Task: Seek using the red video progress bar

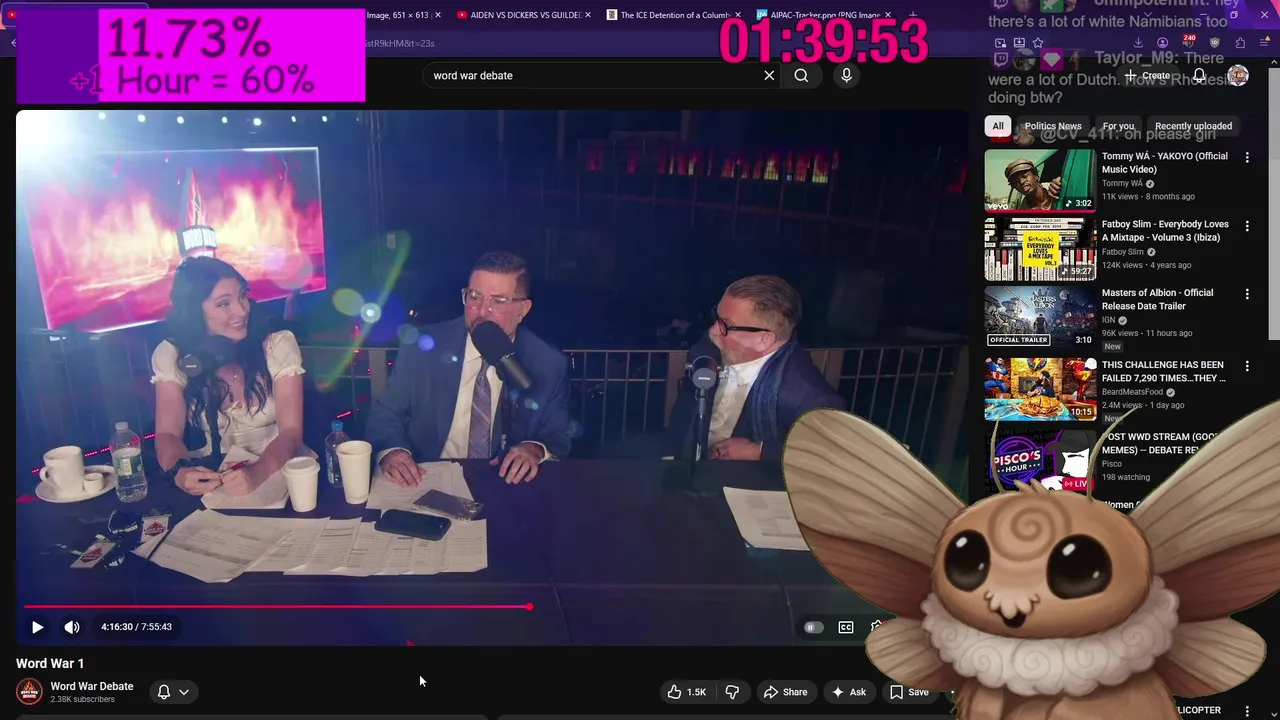Action: click(277, 606)
